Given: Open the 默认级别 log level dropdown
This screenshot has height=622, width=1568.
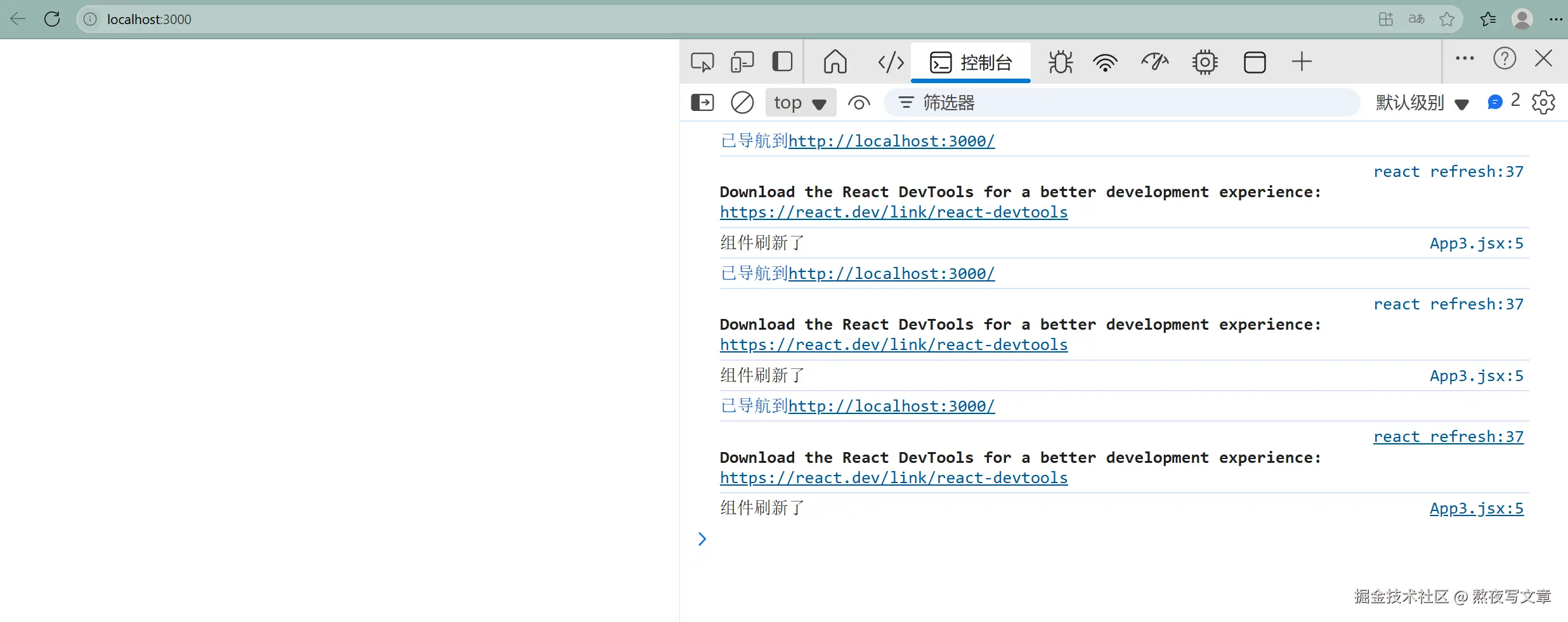Looking at the screenshot, I should [x=1422, y=102].
